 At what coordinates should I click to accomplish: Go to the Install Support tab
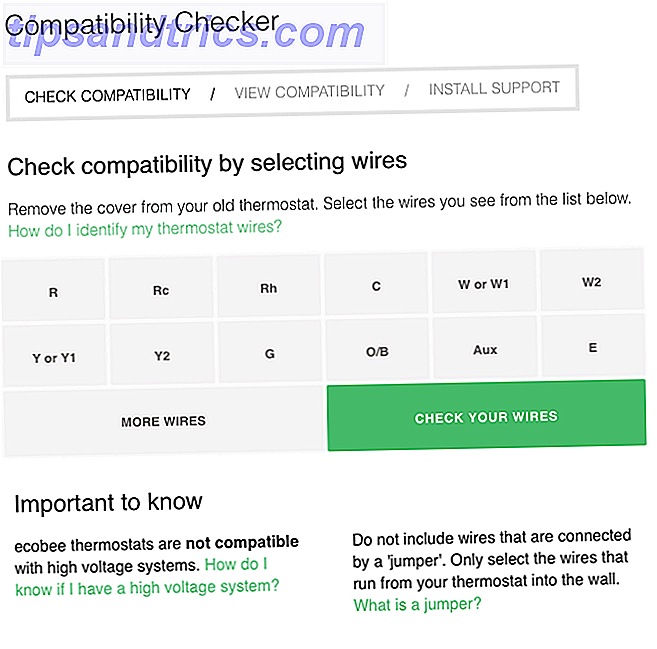[494, 89]
